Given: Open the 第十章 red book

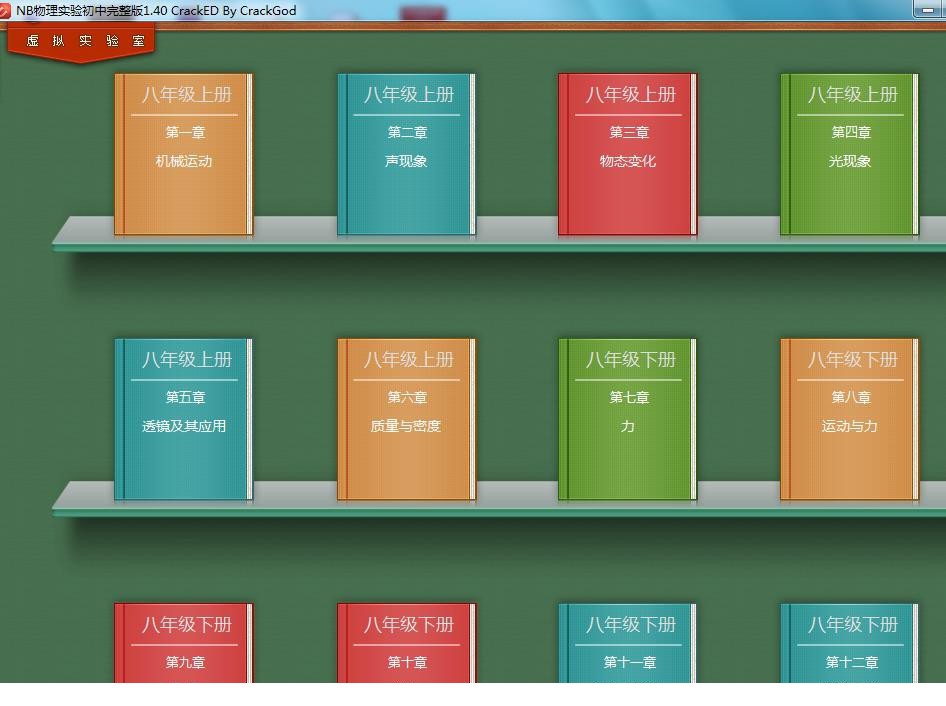Looking at the screenshot, I should click(x=406, y=643).
